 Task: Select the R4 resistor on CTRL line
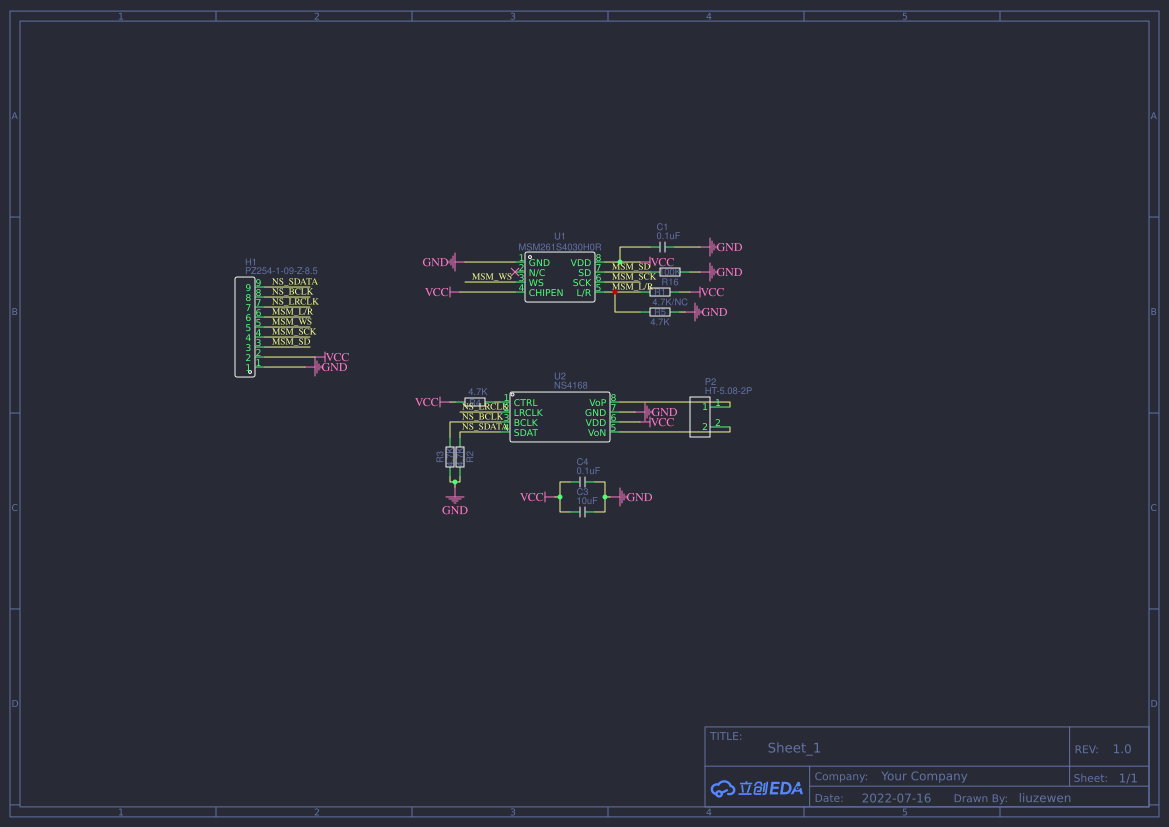[x=475, y=402]
